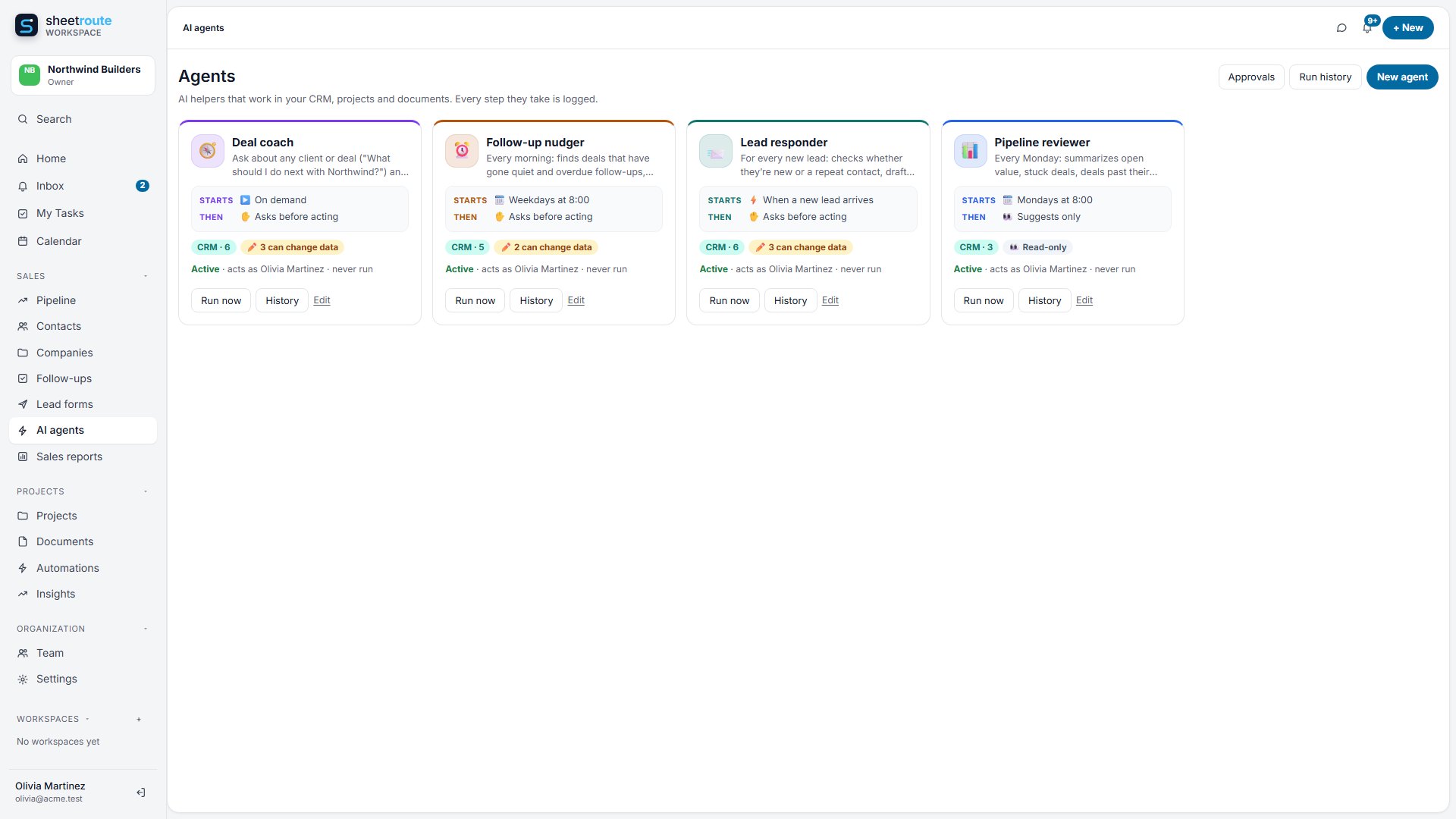Viewport: 1456px width, 819px height.
Task: View History for Follow-up nudger
Action: (x=536, y=300)
